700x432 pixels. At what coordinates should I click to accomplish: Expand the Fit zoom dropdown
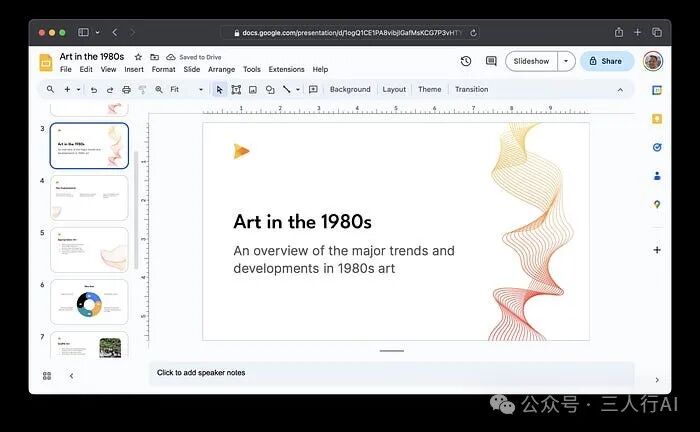click(x=200, y=89)
